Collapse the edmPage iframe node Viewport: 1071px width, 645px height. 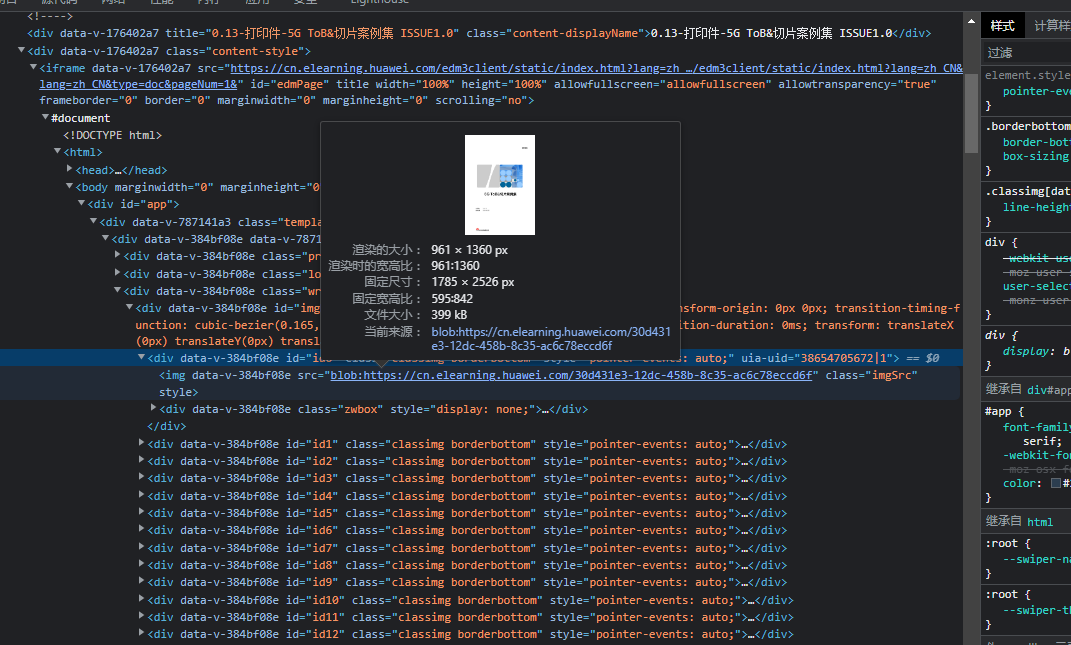point(33,68)
